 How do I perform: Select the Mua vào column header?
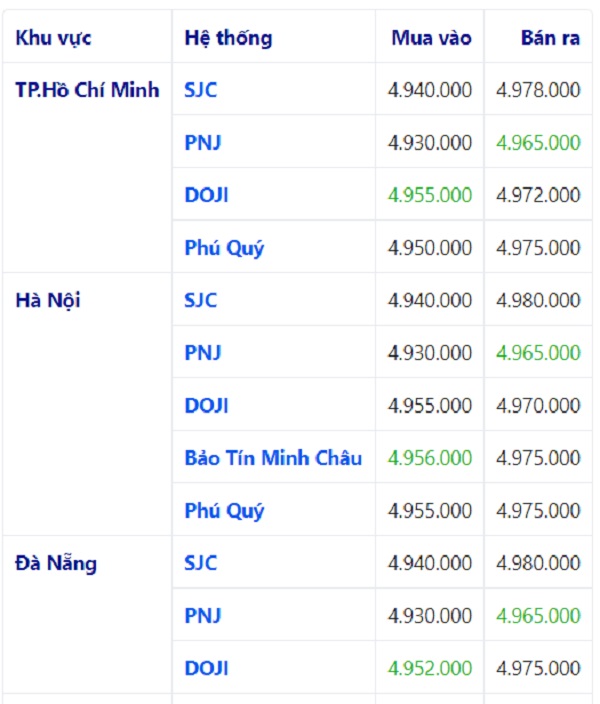[x=431, y=39]
